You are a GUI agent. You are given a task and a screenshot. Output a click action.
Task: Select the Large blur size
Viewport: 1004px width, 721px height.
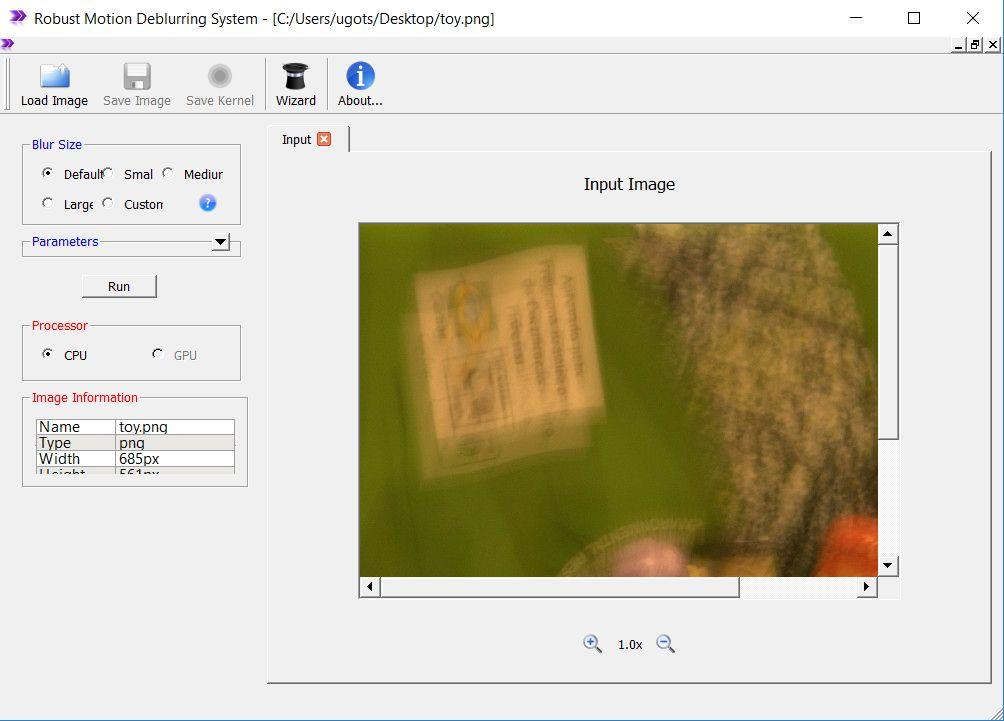47,203
